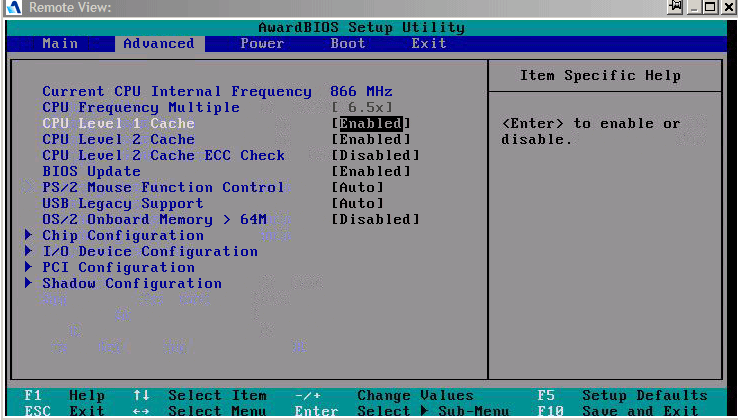Minimize the Remote View window
This screenshot has height=420, width=738.
pos(694,7)
